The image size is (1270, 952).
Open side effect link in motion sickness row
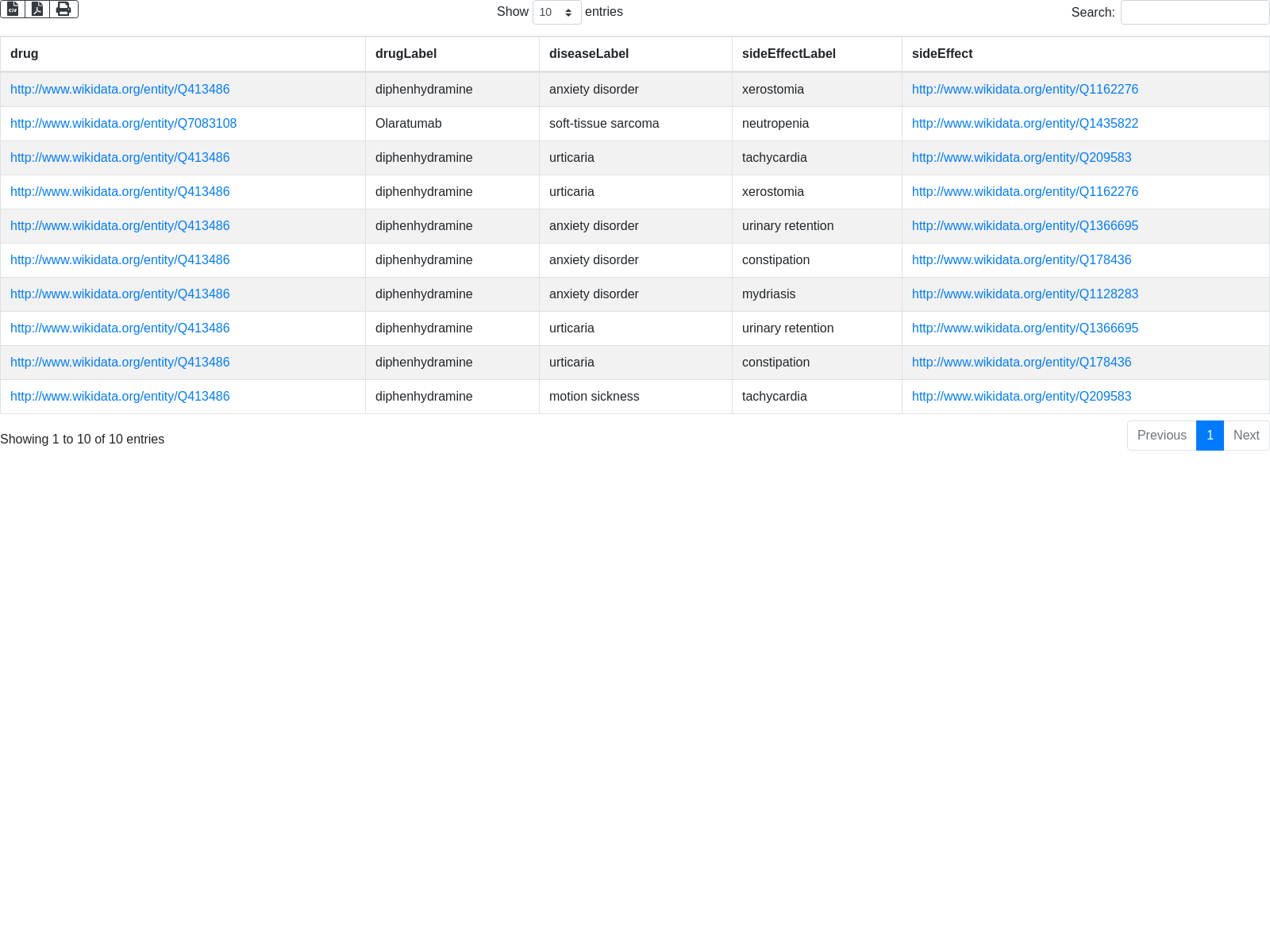[1022, 397]
